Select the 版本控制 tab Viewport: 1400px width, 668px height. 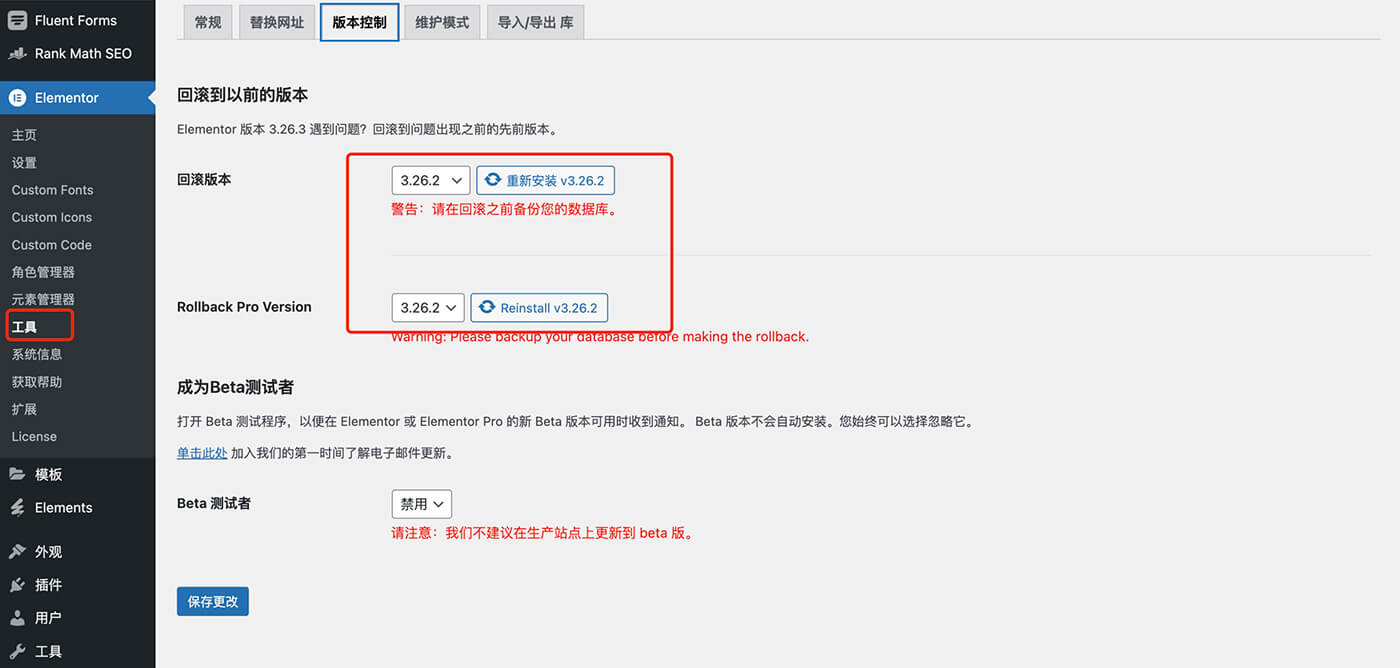pos(360,22)
